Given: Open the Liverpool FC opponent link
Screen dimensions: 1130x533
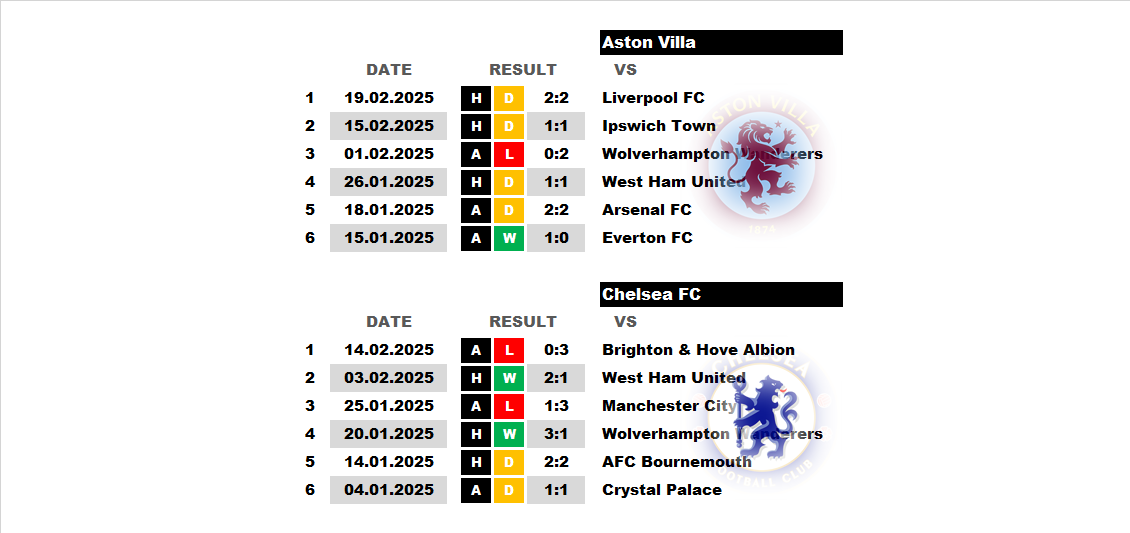Looking at the screenshot, I should point(654,98).
